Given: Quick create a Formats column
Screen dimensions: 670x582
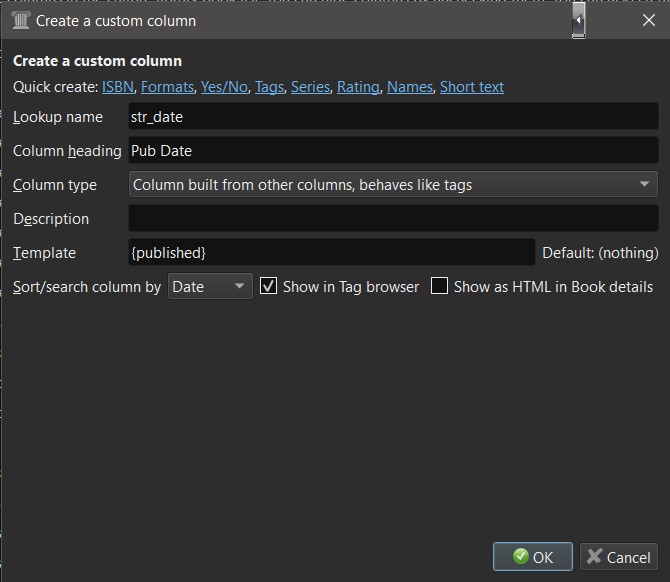Looking at the screenshot, I should tap(167, 87).
